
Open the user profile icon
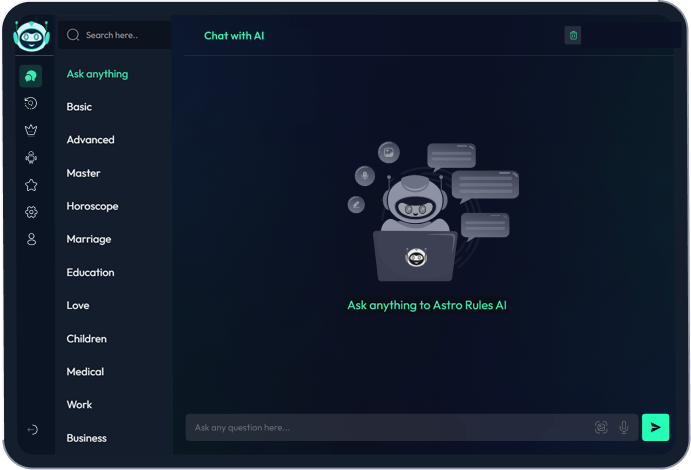click(31, 239)
